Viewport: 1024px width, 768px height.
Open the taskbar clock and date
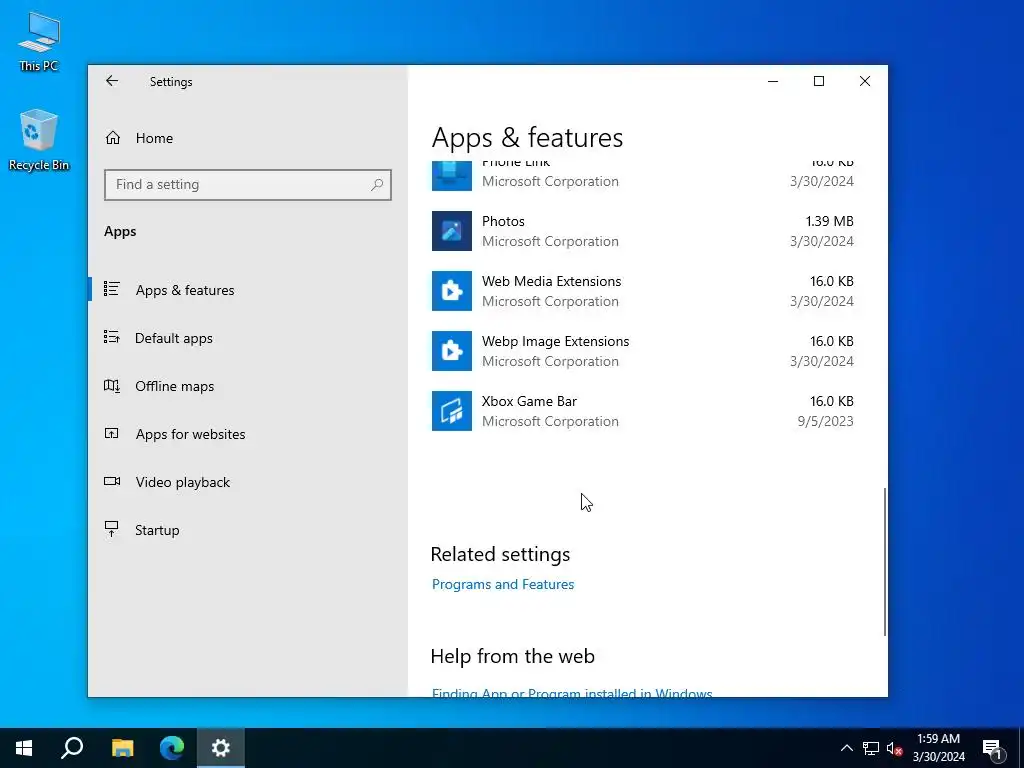coord(938,748)
